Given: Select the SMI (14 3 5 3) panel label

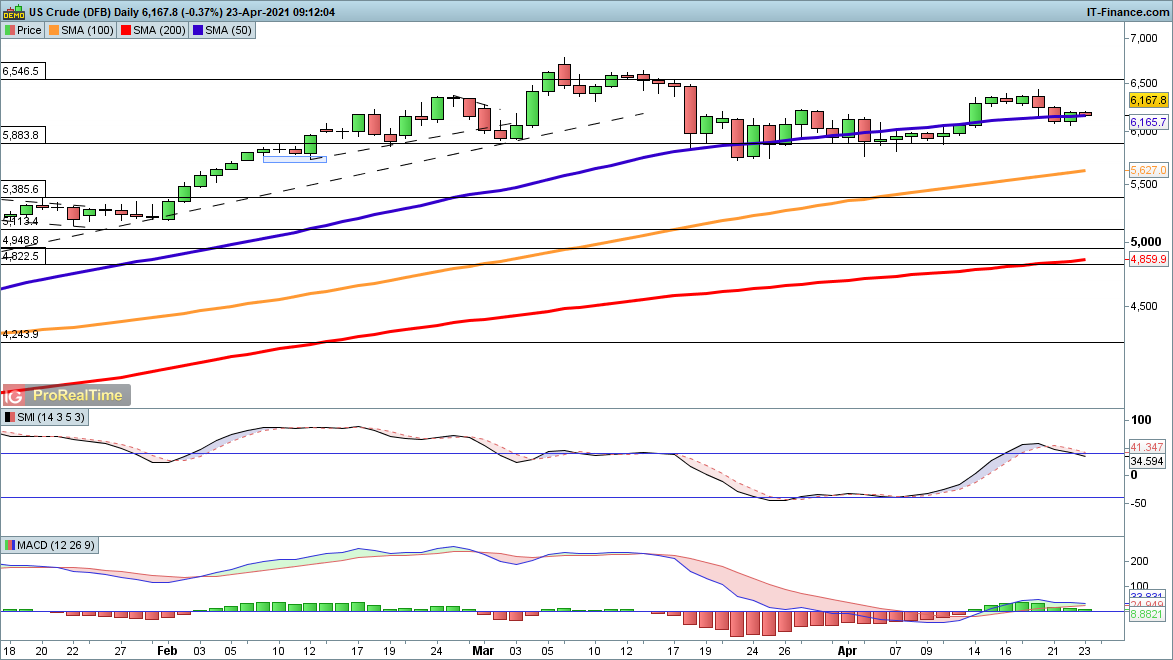Looking at the screenshot, I should pos(50,416).
